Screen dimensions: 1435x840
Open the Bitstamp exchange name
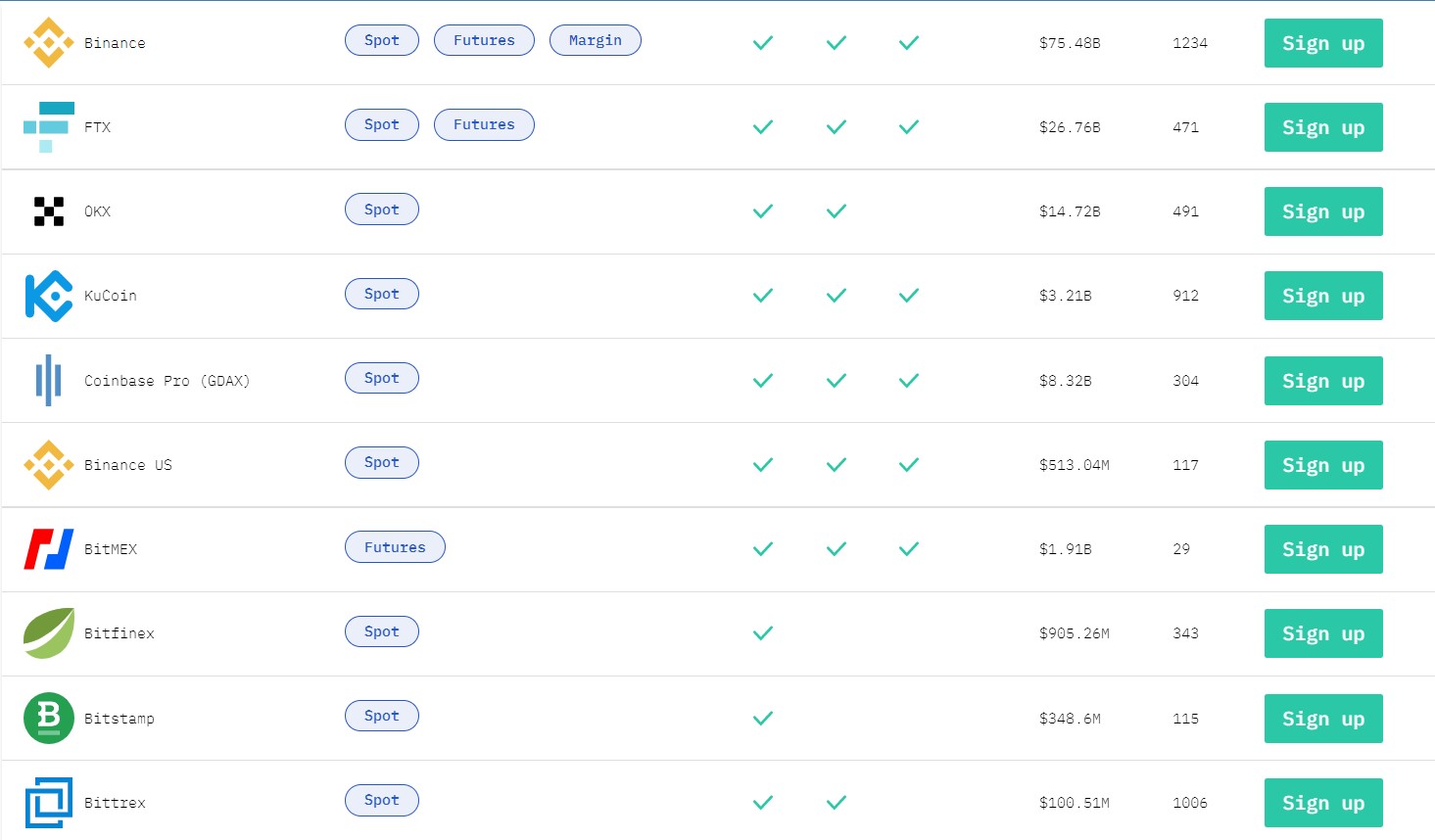120,719
